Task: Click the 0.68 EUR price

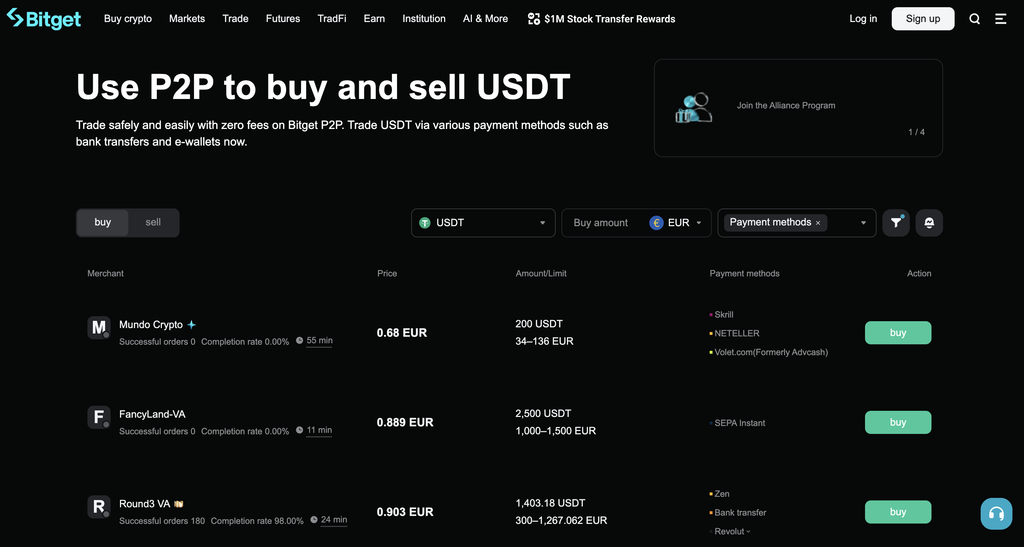Action: (x=402, y=333)
